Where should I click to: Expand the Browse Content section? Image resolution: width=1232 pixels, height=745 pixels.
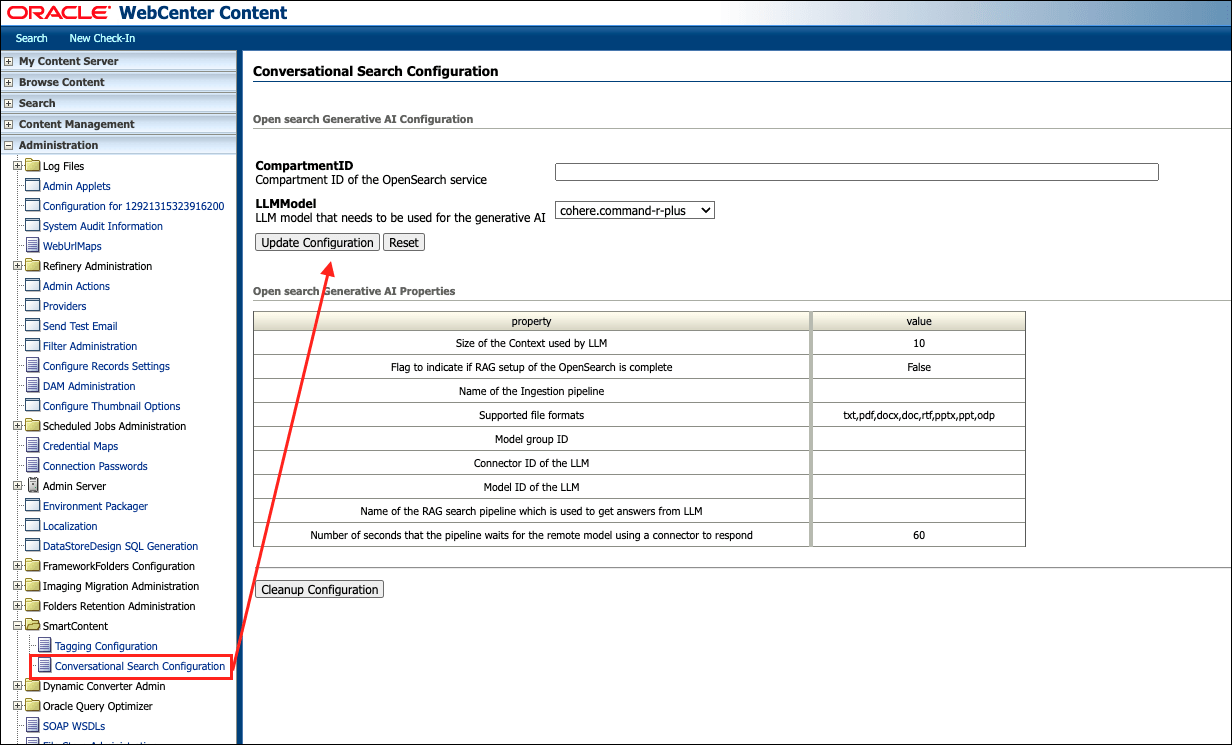click(9, 82)
